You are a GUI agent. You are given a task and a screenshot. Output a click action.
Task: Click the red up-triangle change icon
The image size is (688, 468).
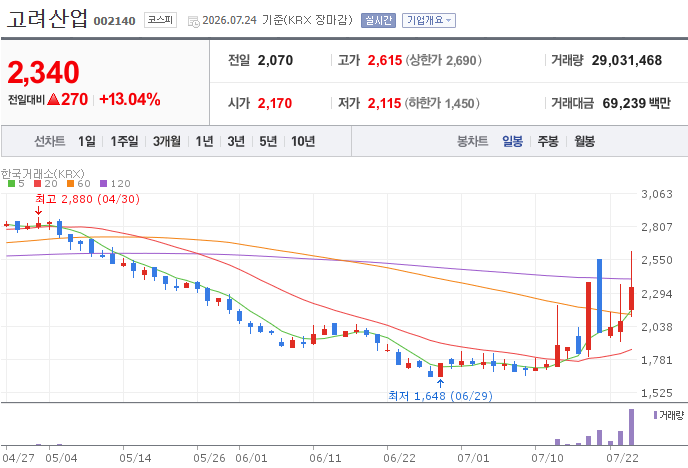(53, 99)
